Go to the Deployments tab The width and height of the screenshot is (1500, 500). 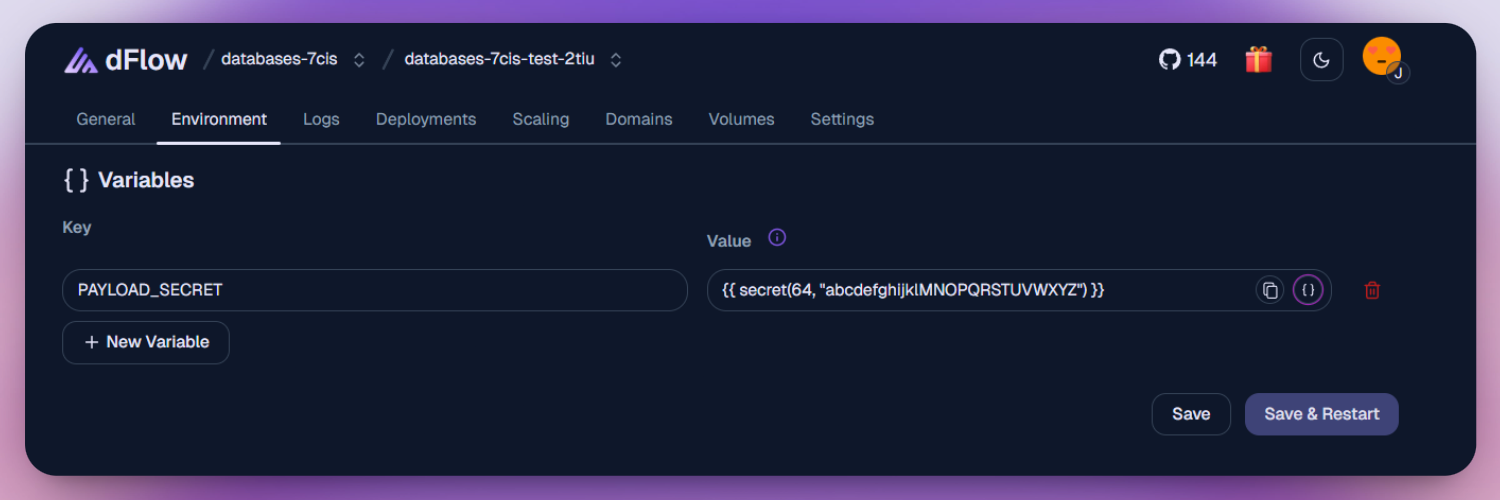(x=426, y=119)
